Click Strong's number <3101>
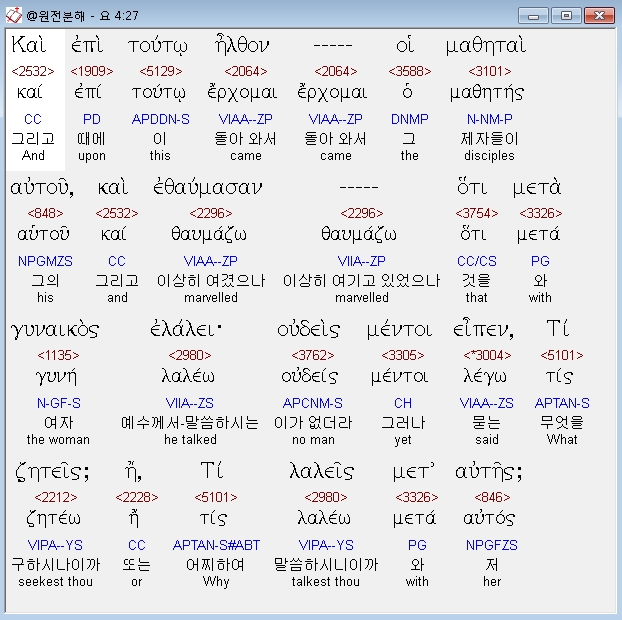The height and width of the screenshot is (620, 622). tap(490, 71)
